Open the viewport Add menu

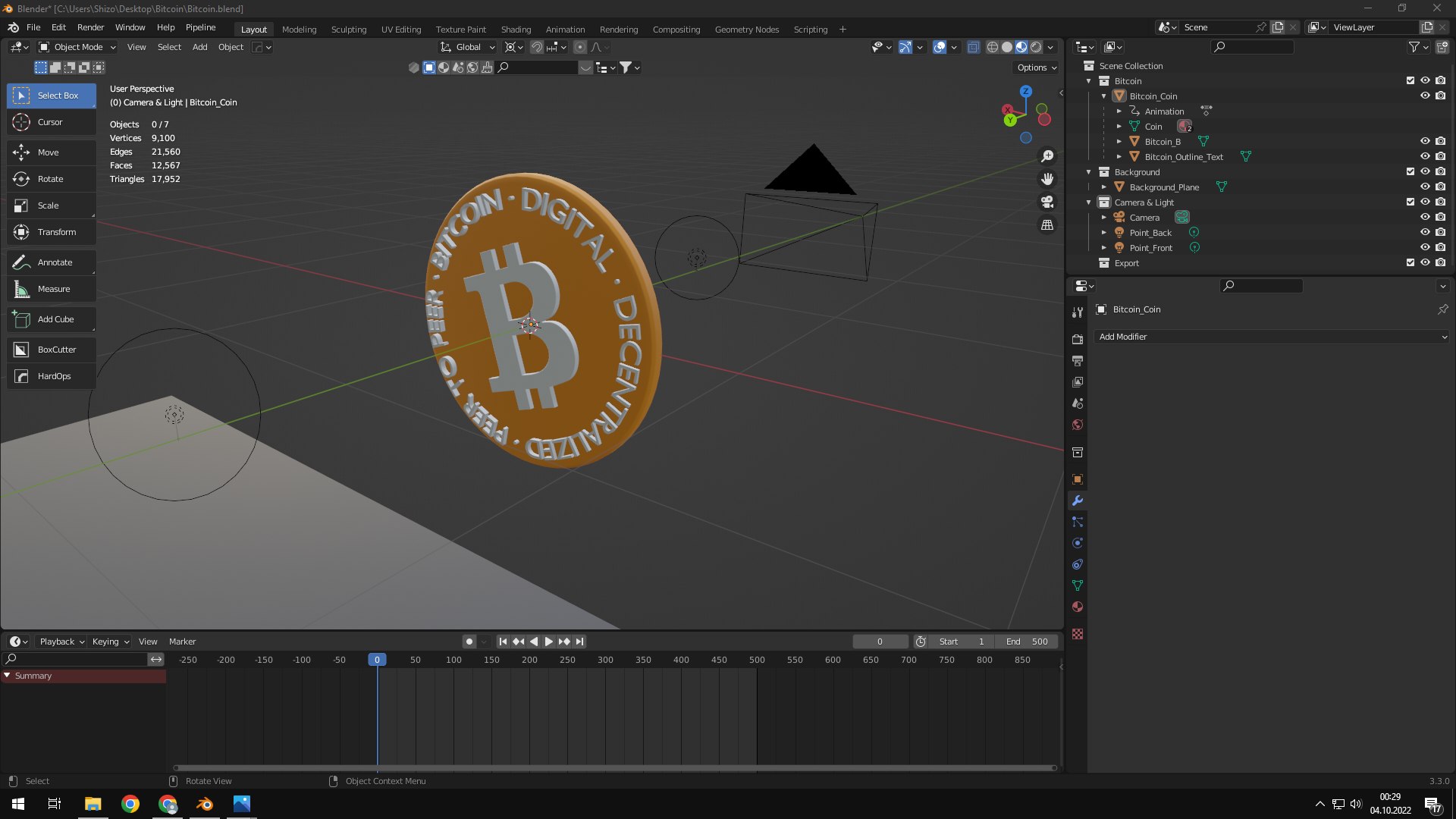click(199, 47)
